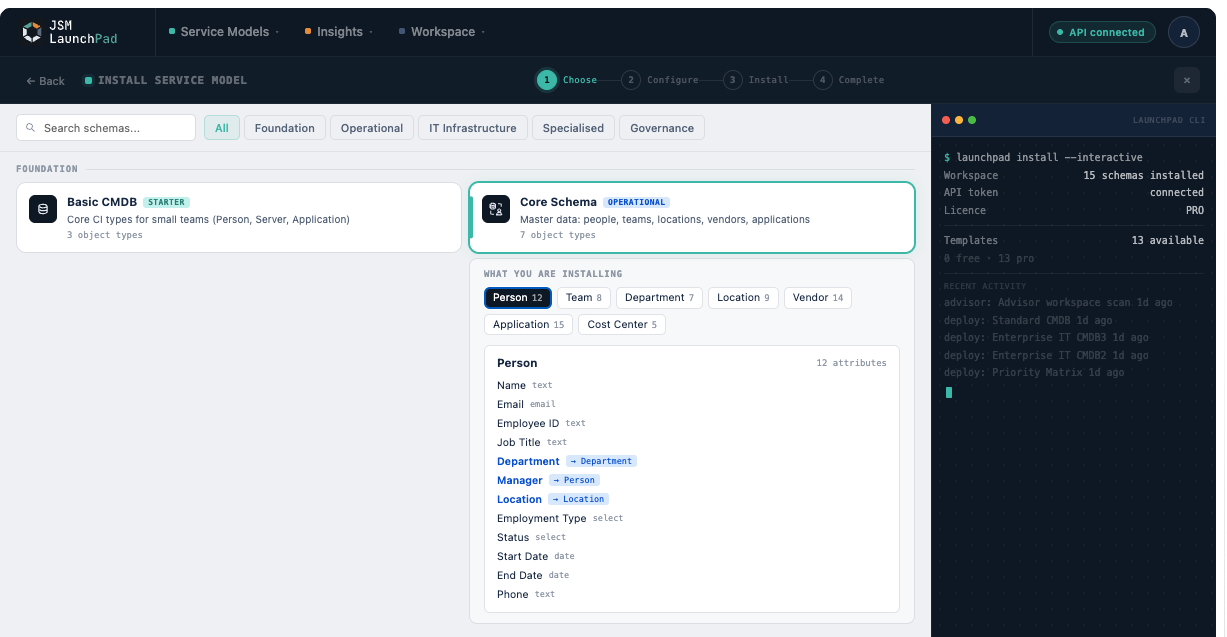Select the 'Governance' category tab

pos(661,128)
